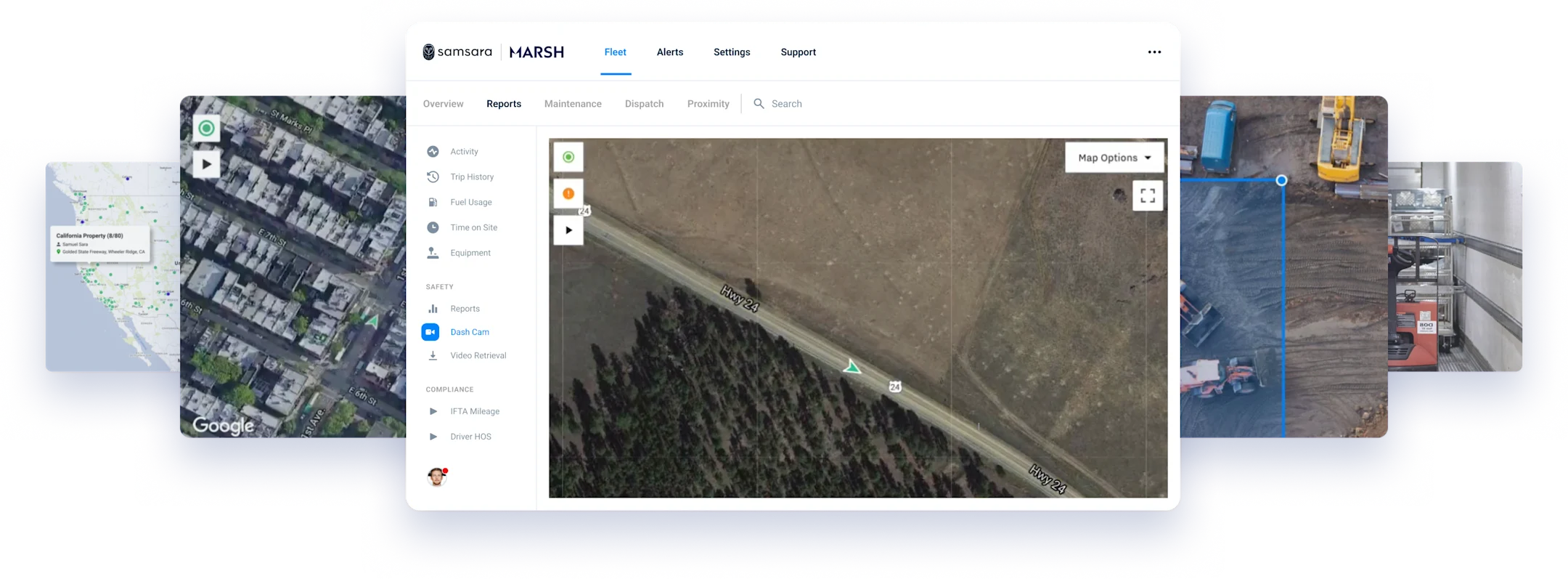Click the route 24 shield near vehicle marker

coord(895,386)
